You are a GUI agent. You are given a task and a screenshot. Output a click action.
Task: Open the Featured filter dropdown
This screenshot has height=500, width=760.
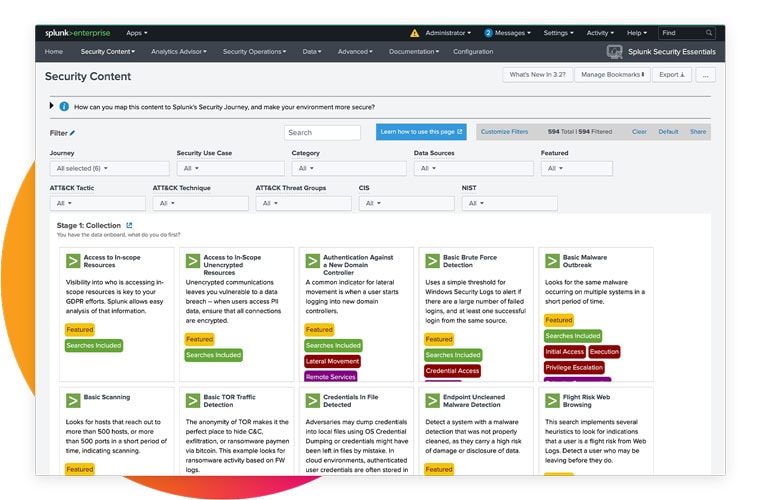pos(577,169)
